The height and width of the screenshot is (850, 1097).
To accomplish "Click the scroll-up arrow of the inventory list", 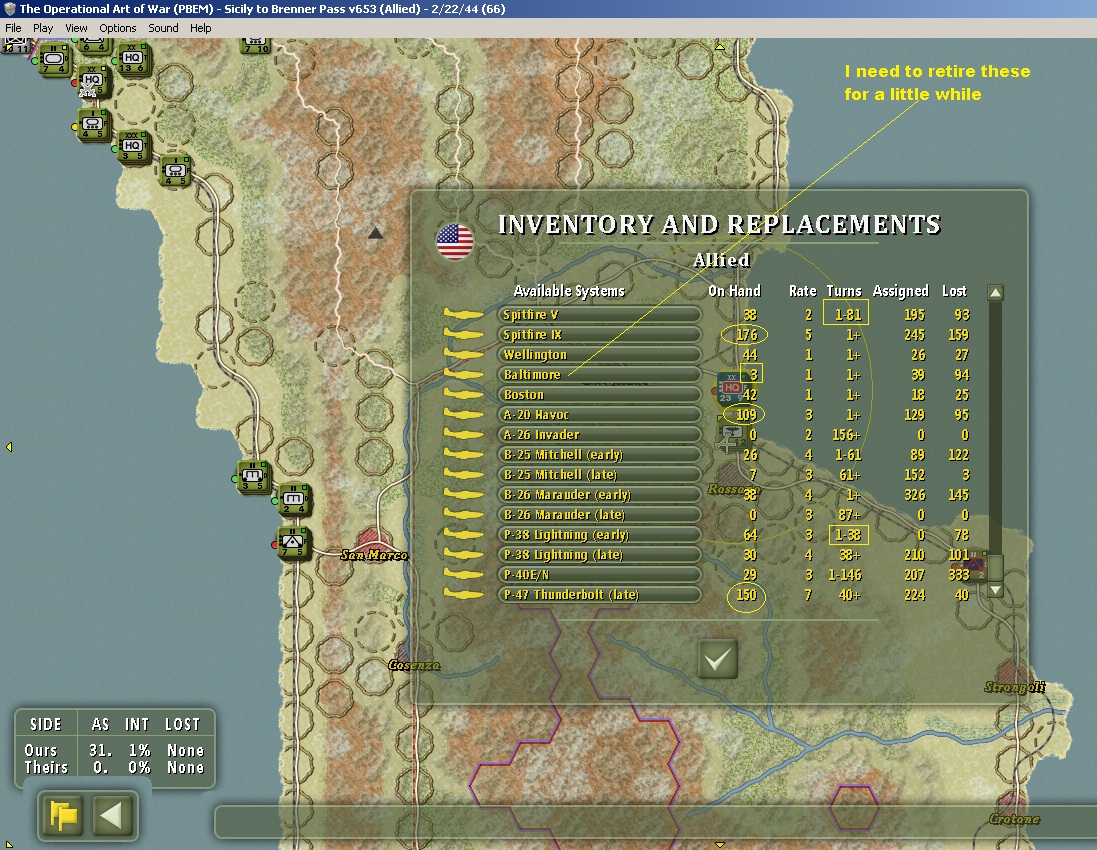I will pos(996,292).
